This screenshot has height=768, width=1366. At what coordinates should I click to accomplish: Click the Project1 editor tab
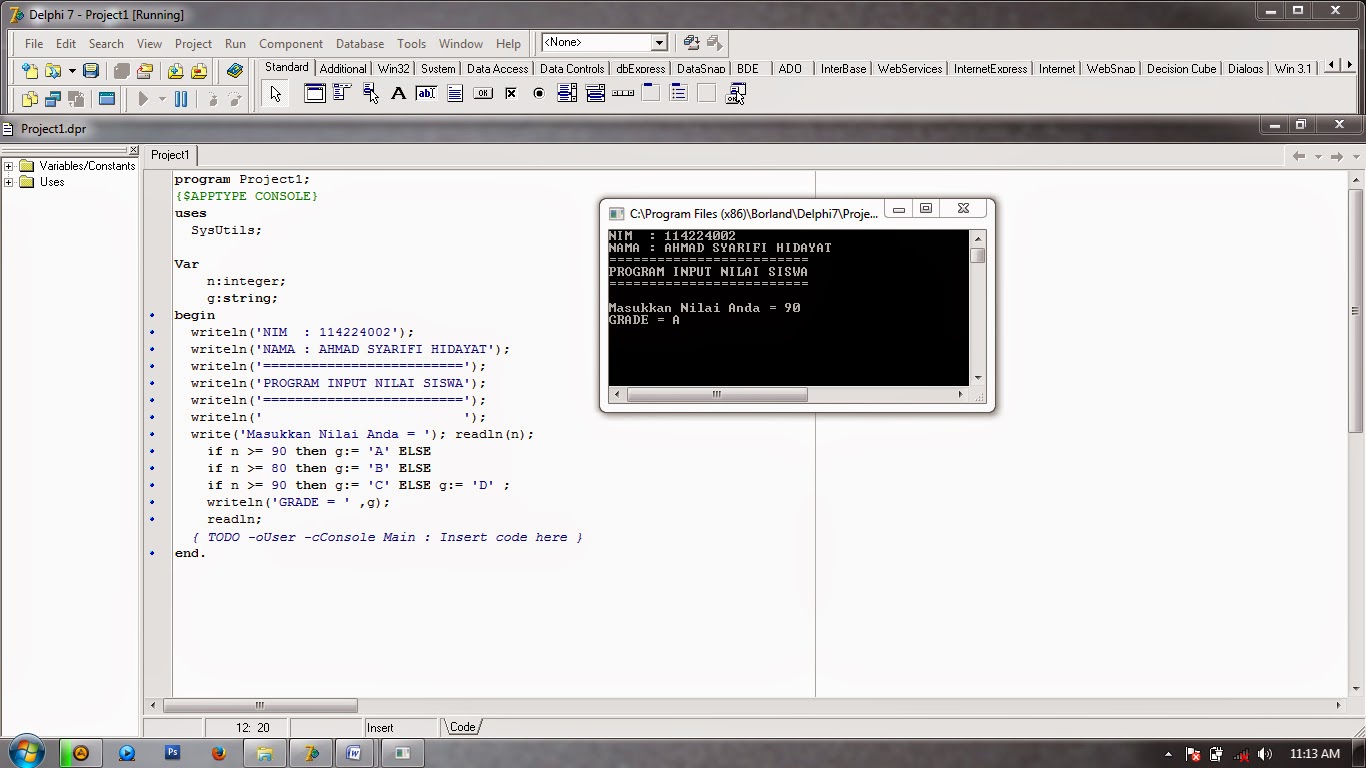point(170,155)
